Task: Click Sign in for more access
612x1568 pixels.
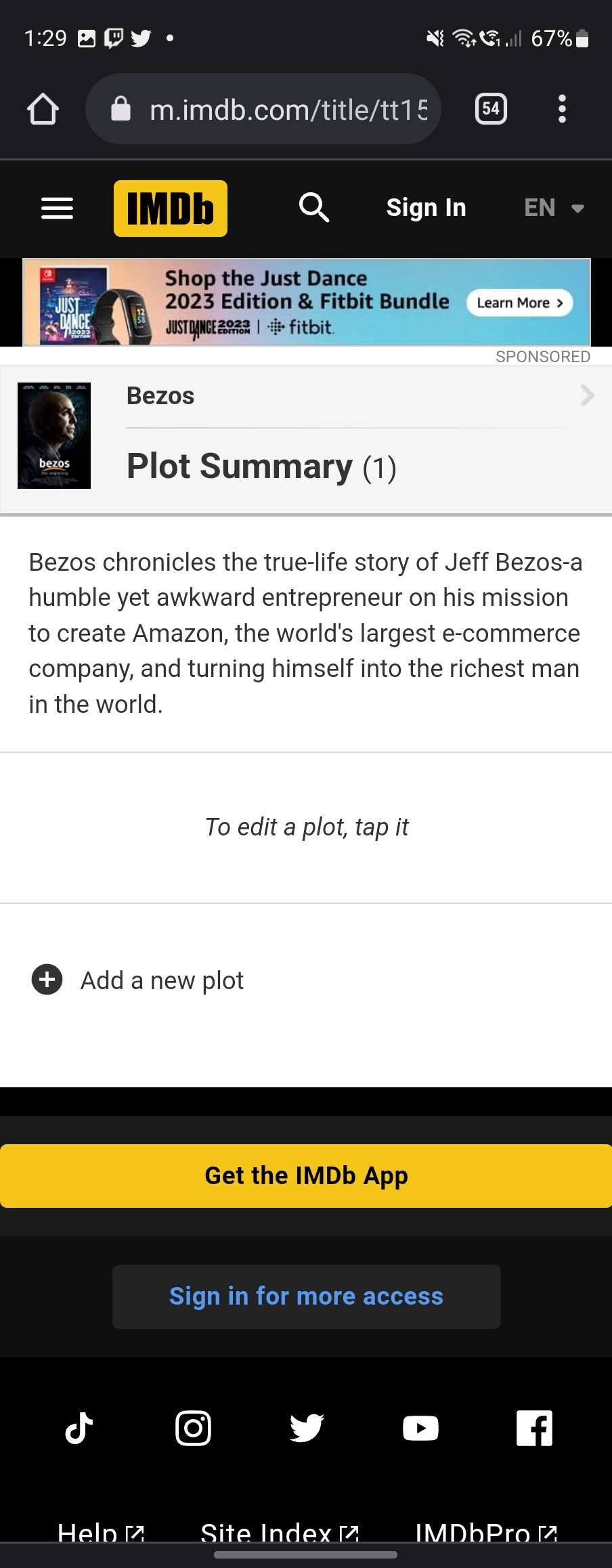Action: 306,1297
